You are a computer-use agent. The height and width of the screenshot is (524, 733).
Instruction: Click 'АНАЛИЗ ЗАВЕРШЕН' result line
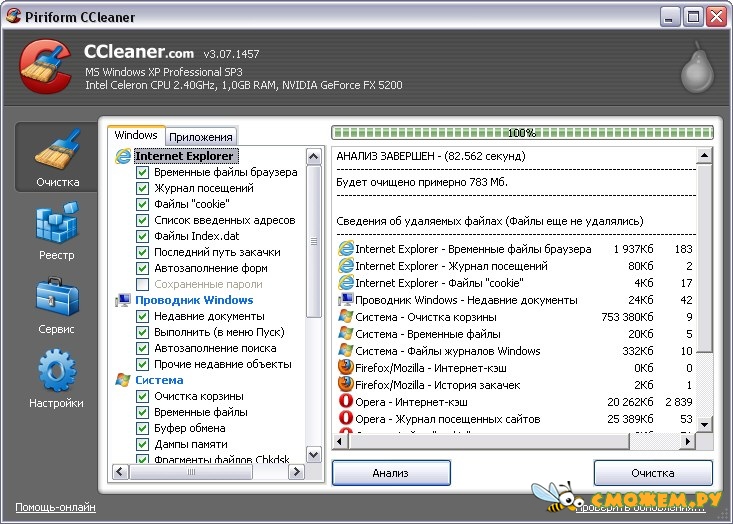(431, 156)
